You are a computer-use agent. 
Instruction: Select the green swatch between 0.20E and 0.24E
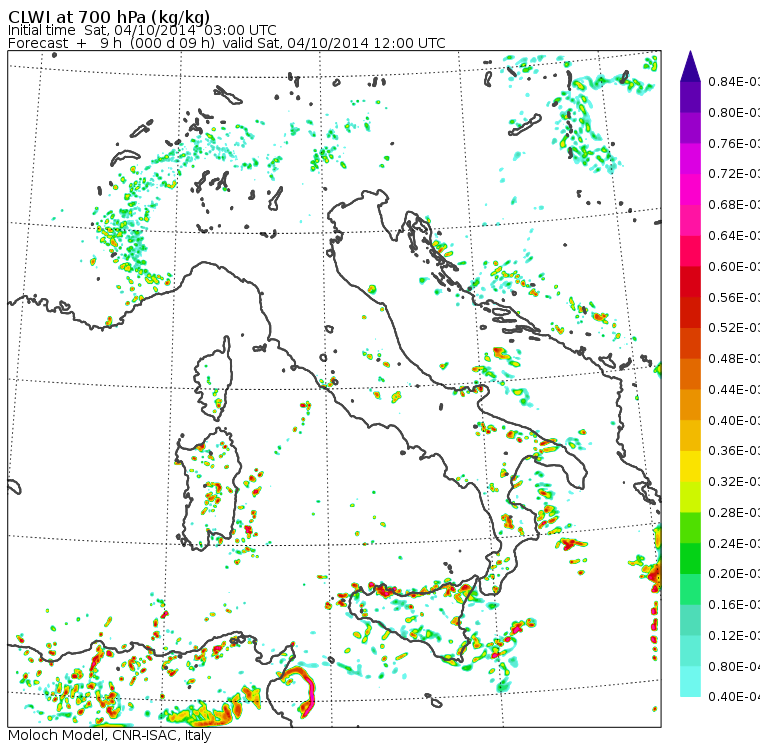(x=690, y=558)
